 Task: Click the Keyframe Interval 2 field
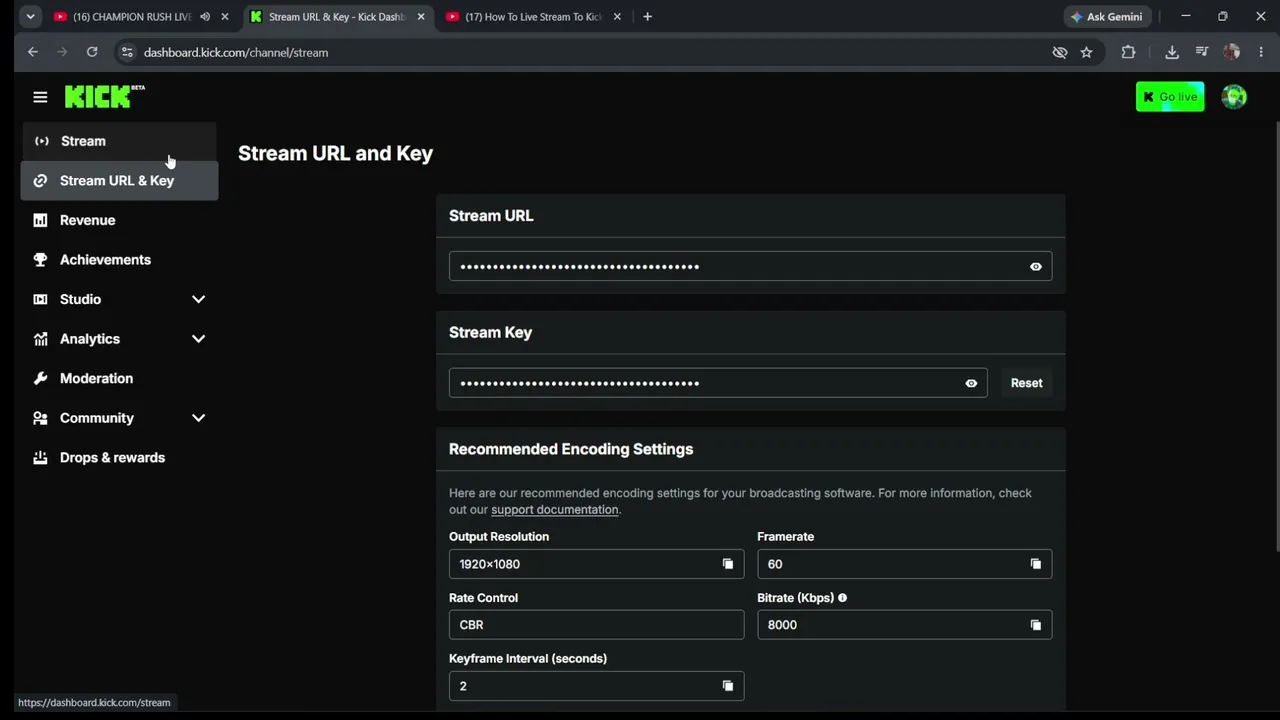596,686
